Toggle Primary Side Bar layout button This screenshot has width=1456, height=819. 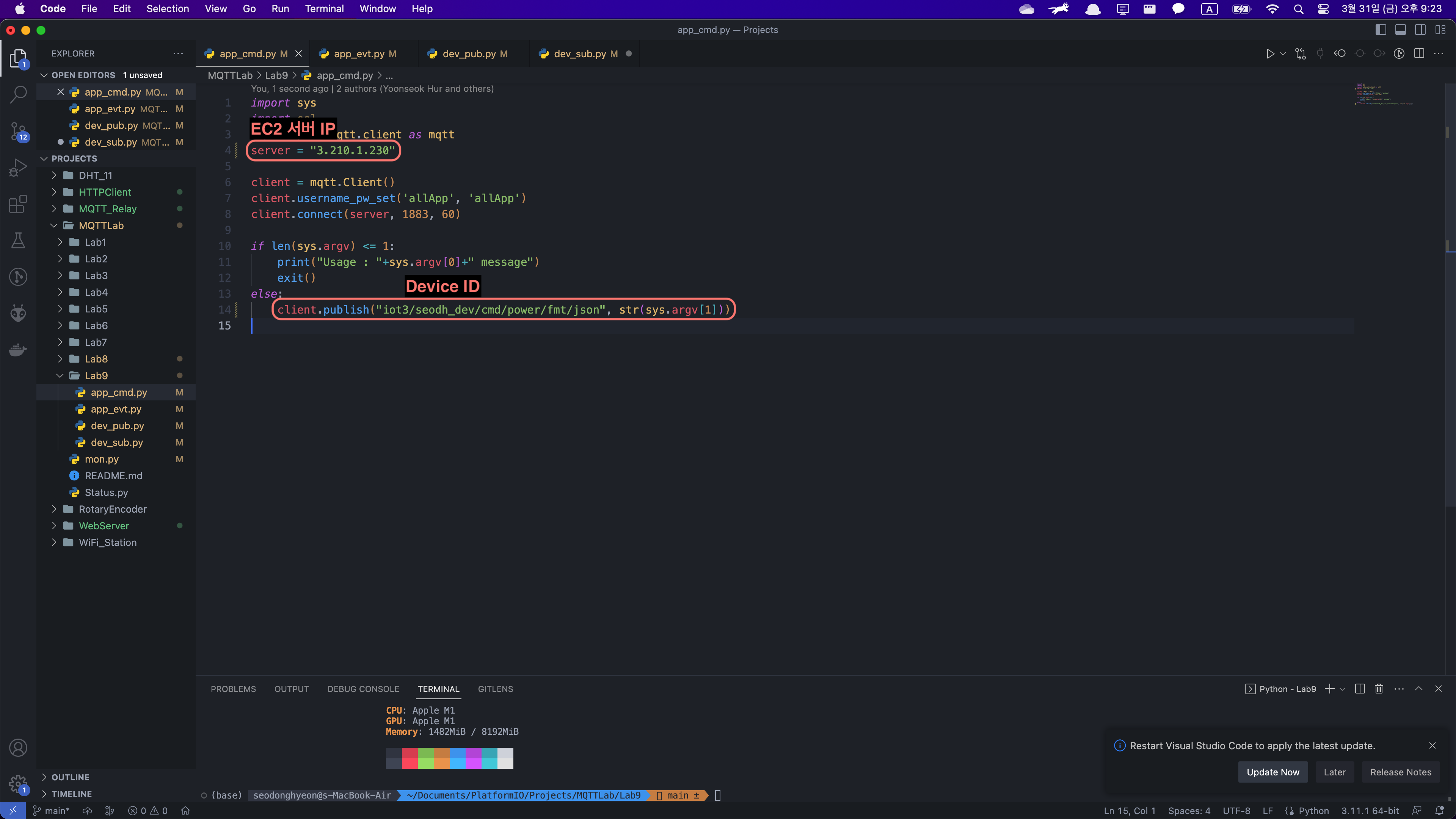(x=1381, y=30)
